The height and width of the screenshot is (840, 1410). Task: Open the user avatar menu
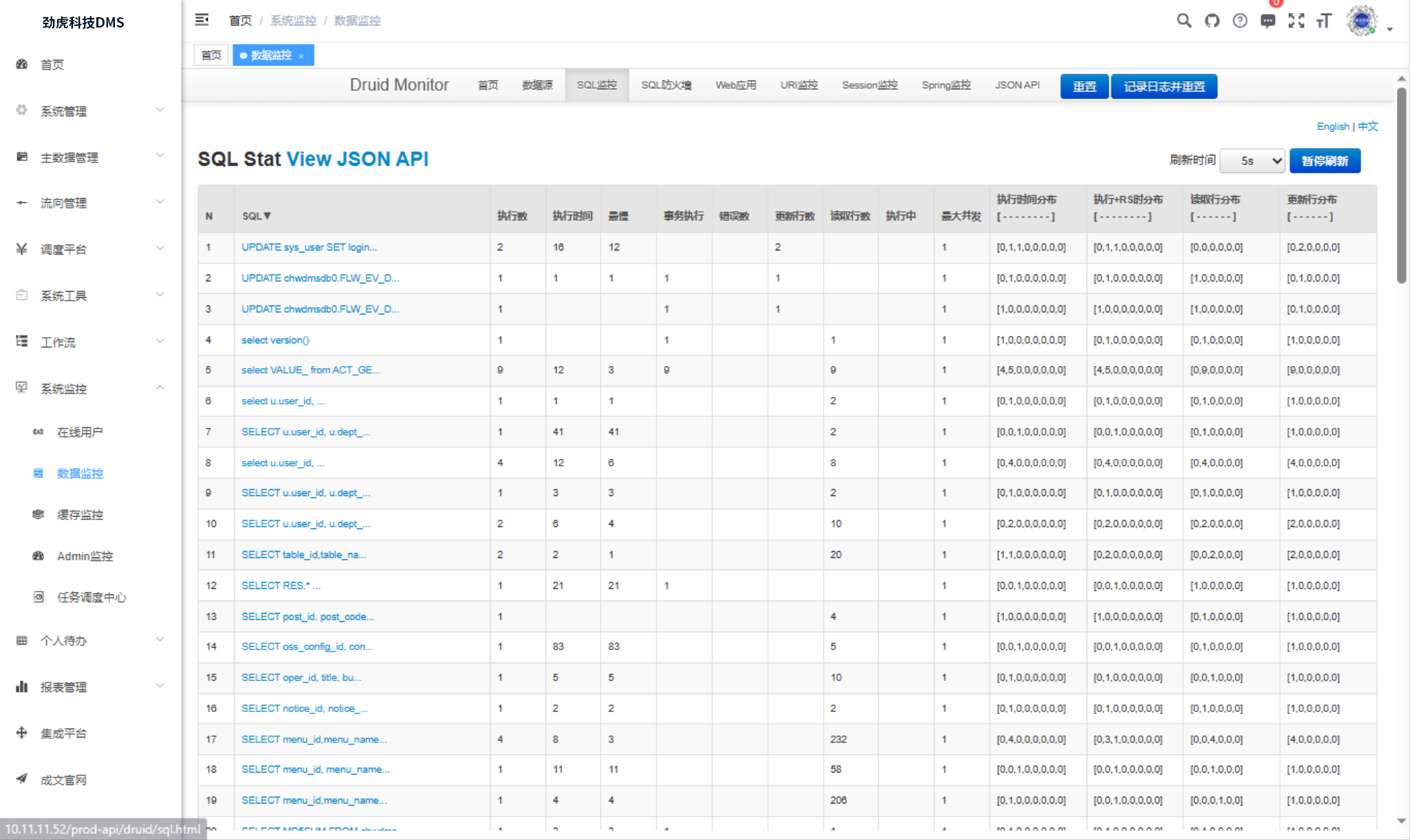[1363, 21]
